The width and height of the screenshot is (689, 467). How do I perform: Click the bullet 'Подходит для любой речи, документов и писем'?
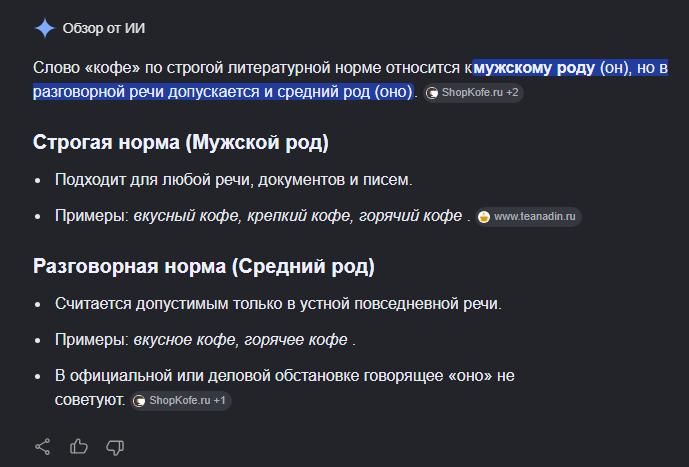pos(233,180)
